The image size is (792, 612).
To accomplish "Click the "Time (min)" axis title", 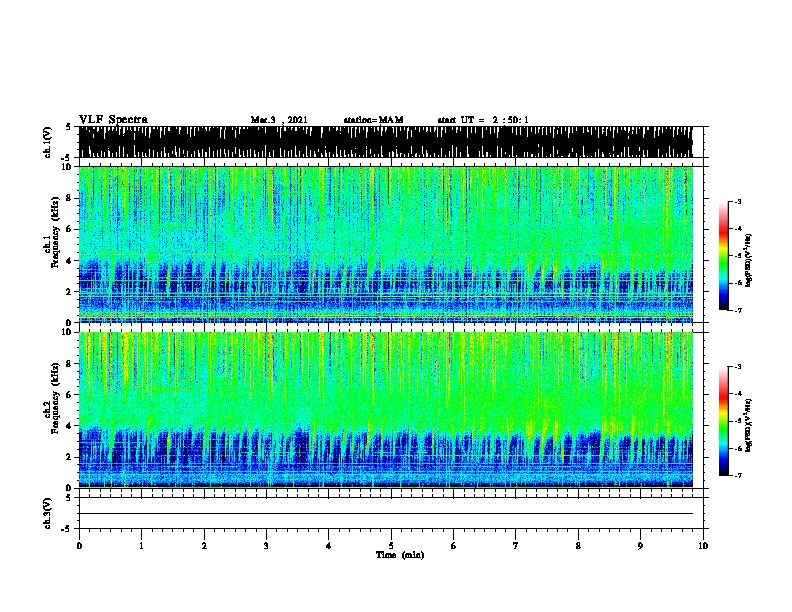I will pyautogui.click(x=400, y=555).
